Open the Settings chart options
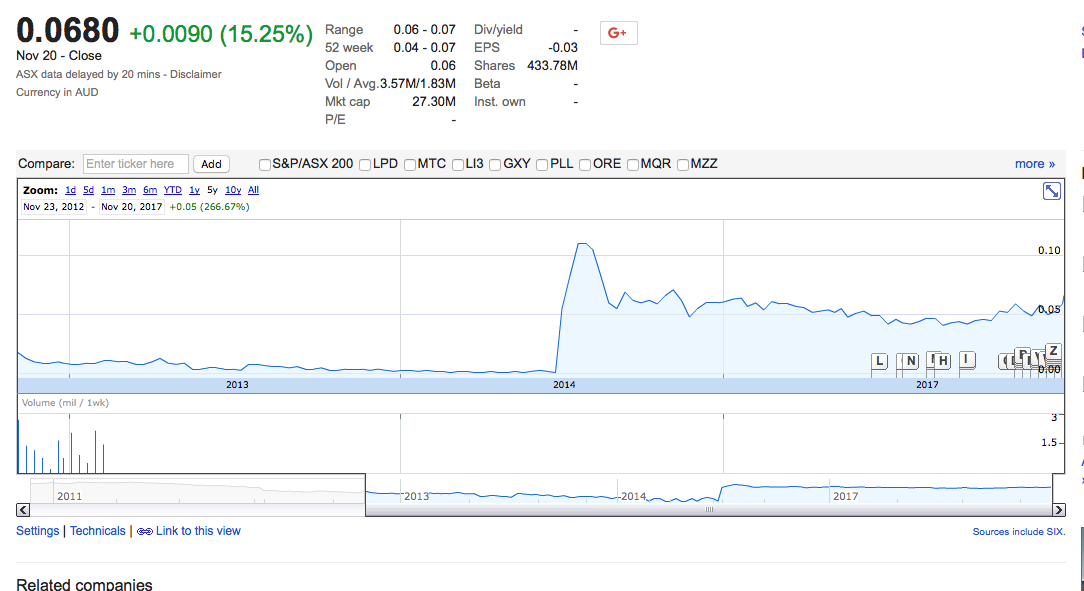1084x591 pixels. (38, 531)
